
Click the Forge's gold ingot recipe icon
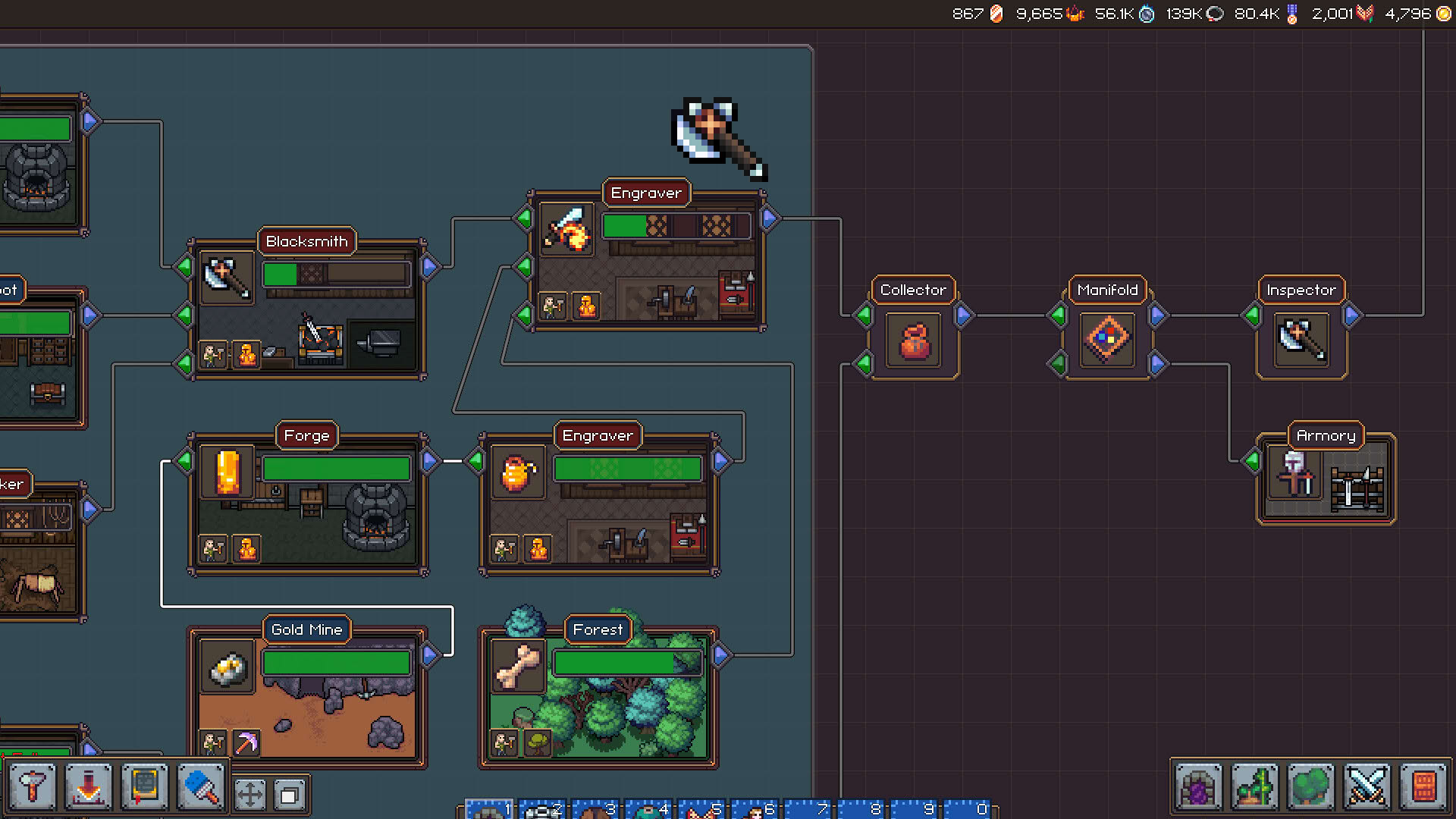227,472
